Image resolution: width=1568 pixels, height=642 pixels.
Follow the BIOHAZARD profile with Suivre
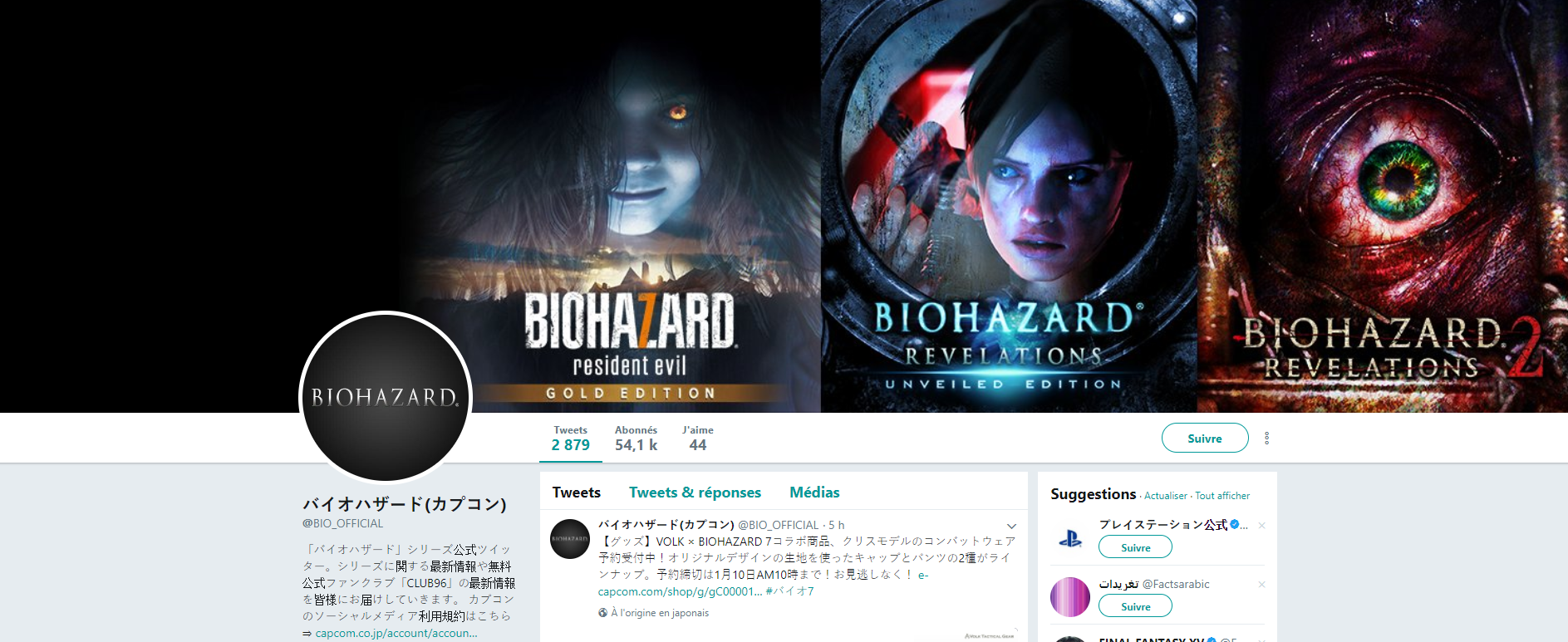(x=1205, y=438)
